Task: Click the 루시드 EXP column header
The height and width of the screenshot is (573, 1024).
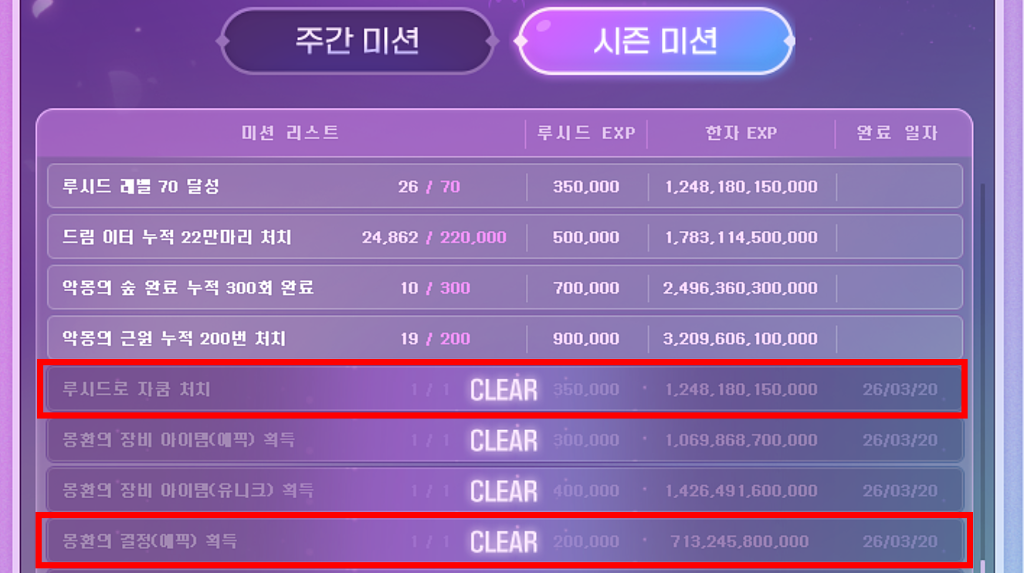Action: click(586, 133)
